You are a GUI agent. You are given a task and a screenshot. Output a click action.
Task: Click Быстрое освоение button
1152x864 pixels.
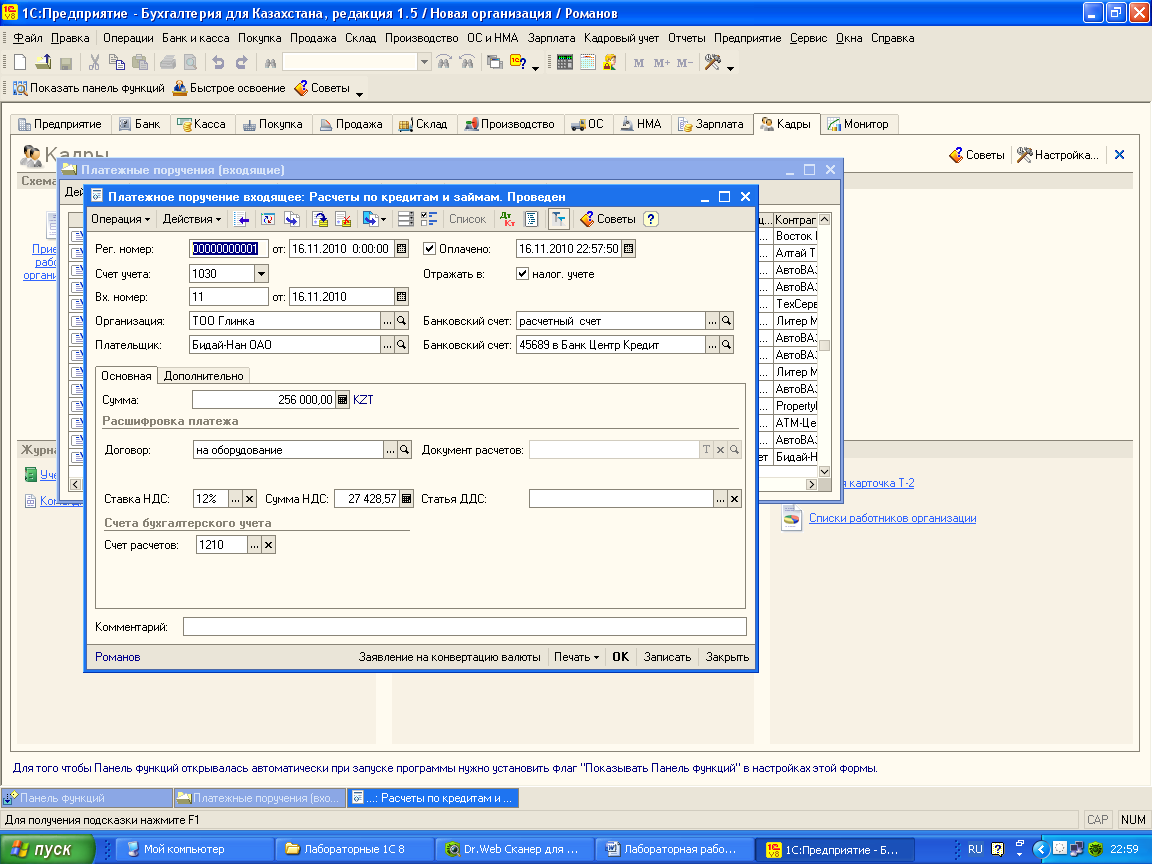click(229, 88)
